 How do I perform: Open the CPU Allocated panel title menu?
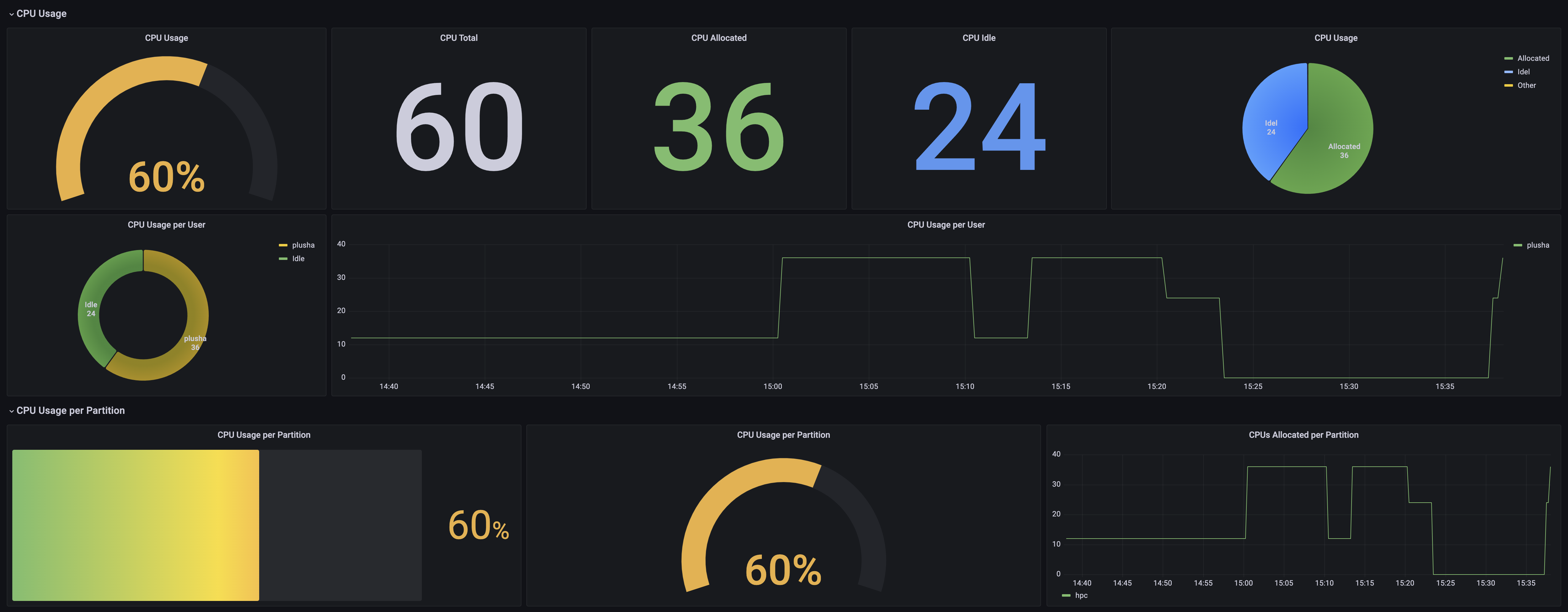coord(718,38)
